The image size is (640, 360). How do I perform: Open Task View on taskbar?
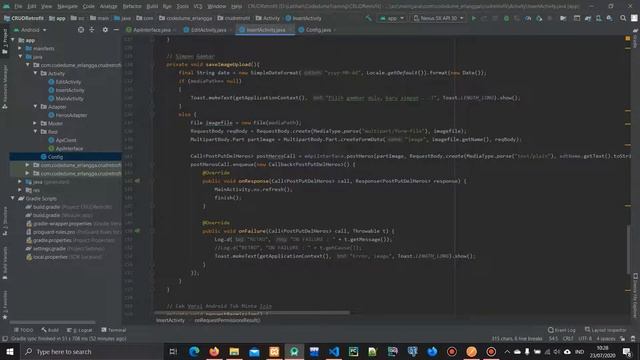click(x=173, y=351)
